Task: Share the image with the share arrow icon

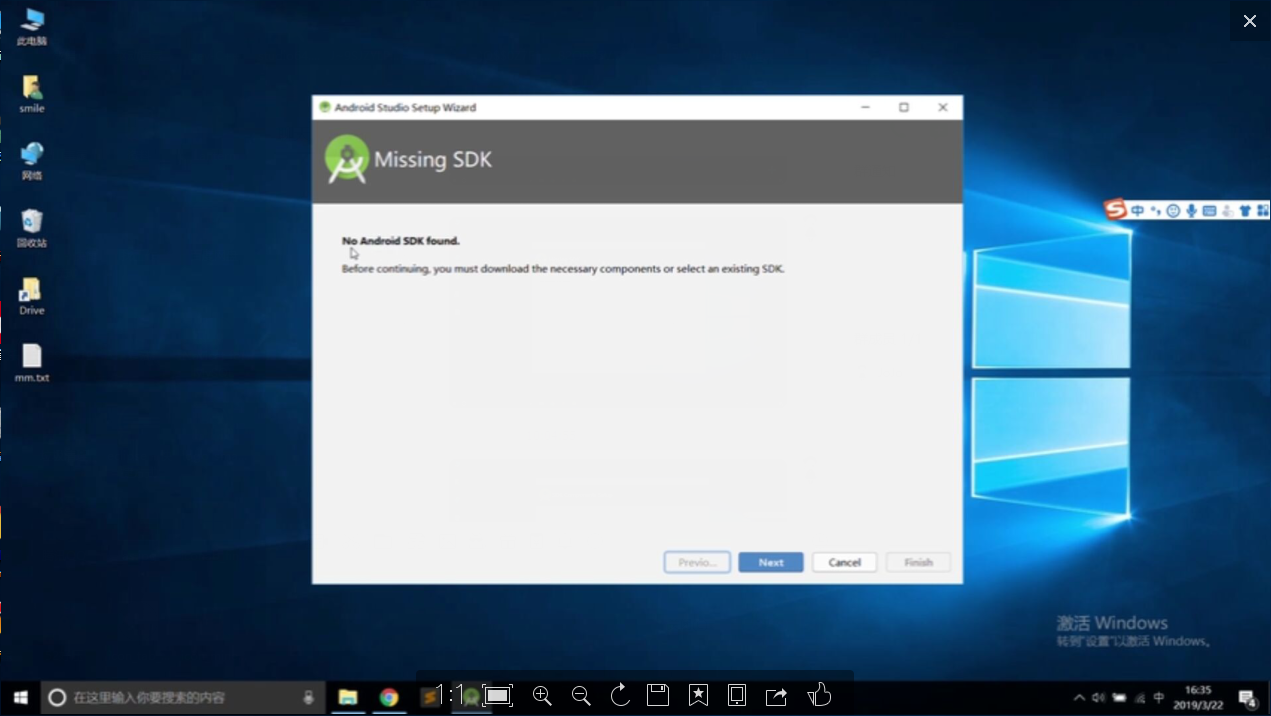Action: [x=777, y=695]
